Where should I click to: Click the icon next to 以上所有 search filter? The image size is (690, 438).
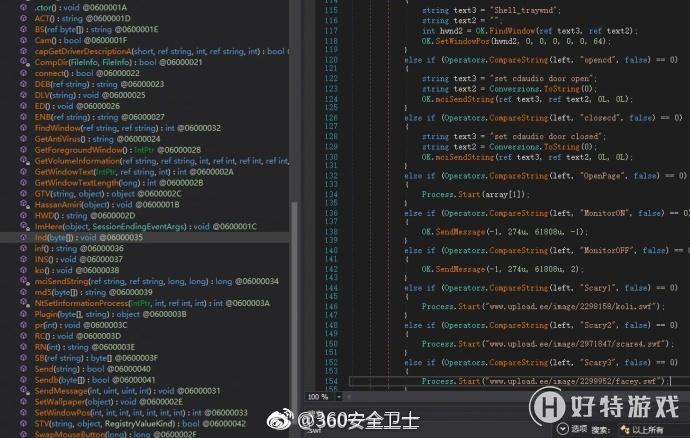point(624,430)
